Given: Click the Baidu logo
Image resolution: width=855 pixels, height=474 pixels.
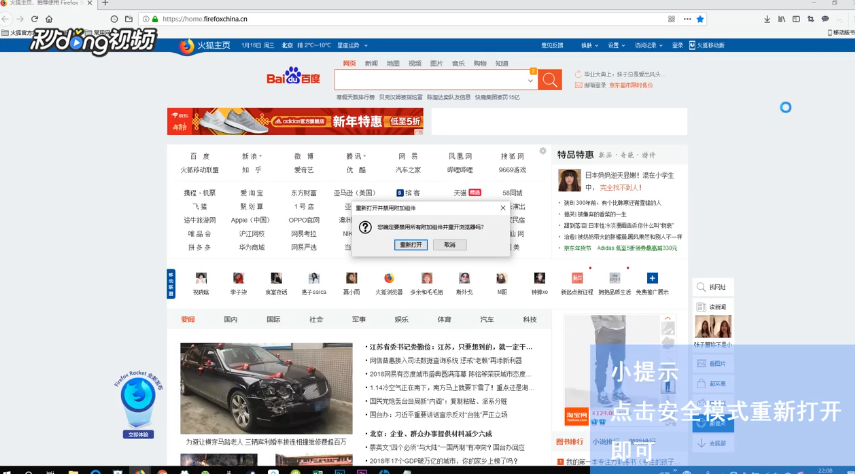Looking at the screenshot, I should 293,76.
